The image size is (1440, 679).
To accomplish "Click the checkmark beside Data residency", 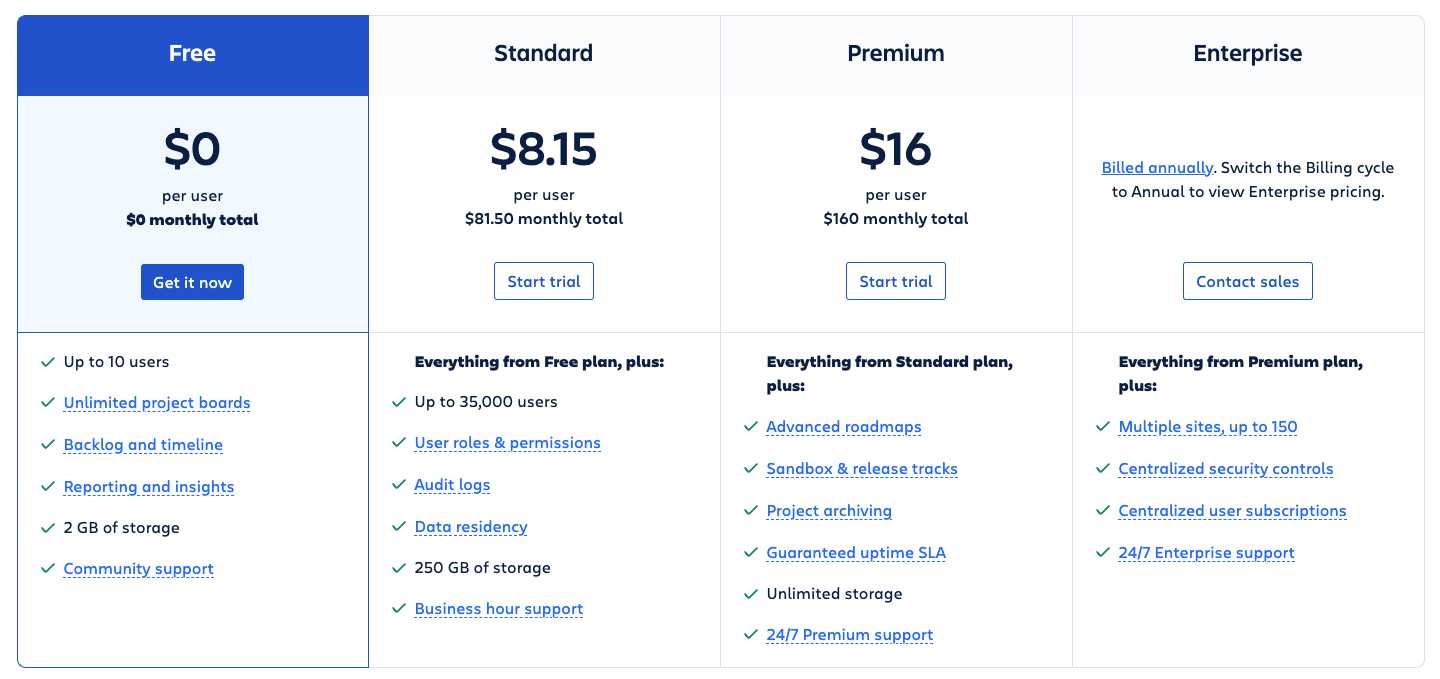I will coord(398,526).
